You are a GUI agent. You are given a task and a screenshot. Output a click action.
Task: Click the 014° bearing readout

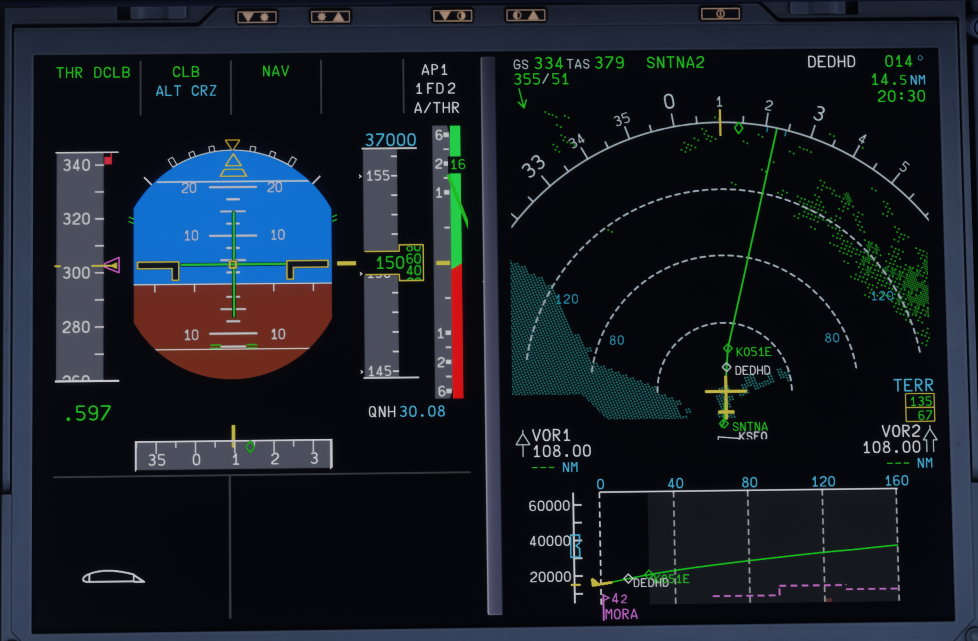pyautogui.click(x=904, y=61)
